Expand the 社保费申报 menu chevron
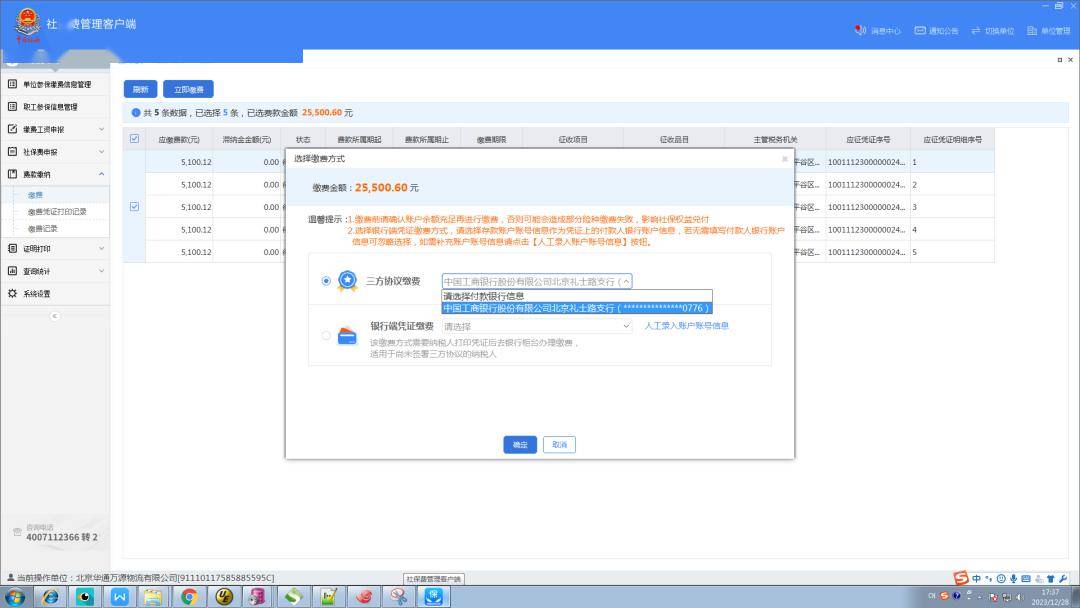This screenshot has width=1080, height=608. 101,151
